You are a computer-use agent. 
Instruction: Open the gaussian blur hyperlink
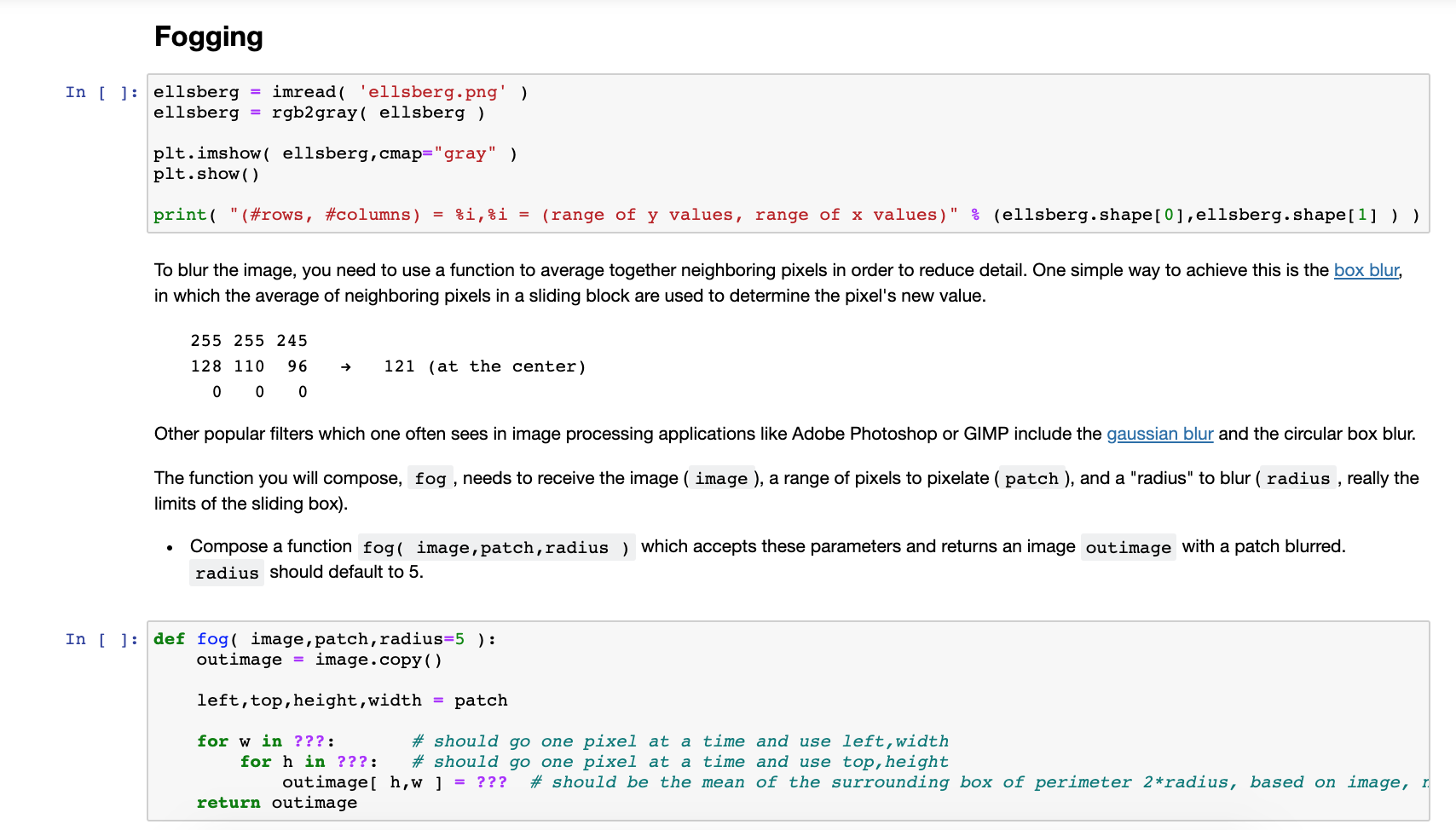pyautogui.click(x=1159, y=434)
